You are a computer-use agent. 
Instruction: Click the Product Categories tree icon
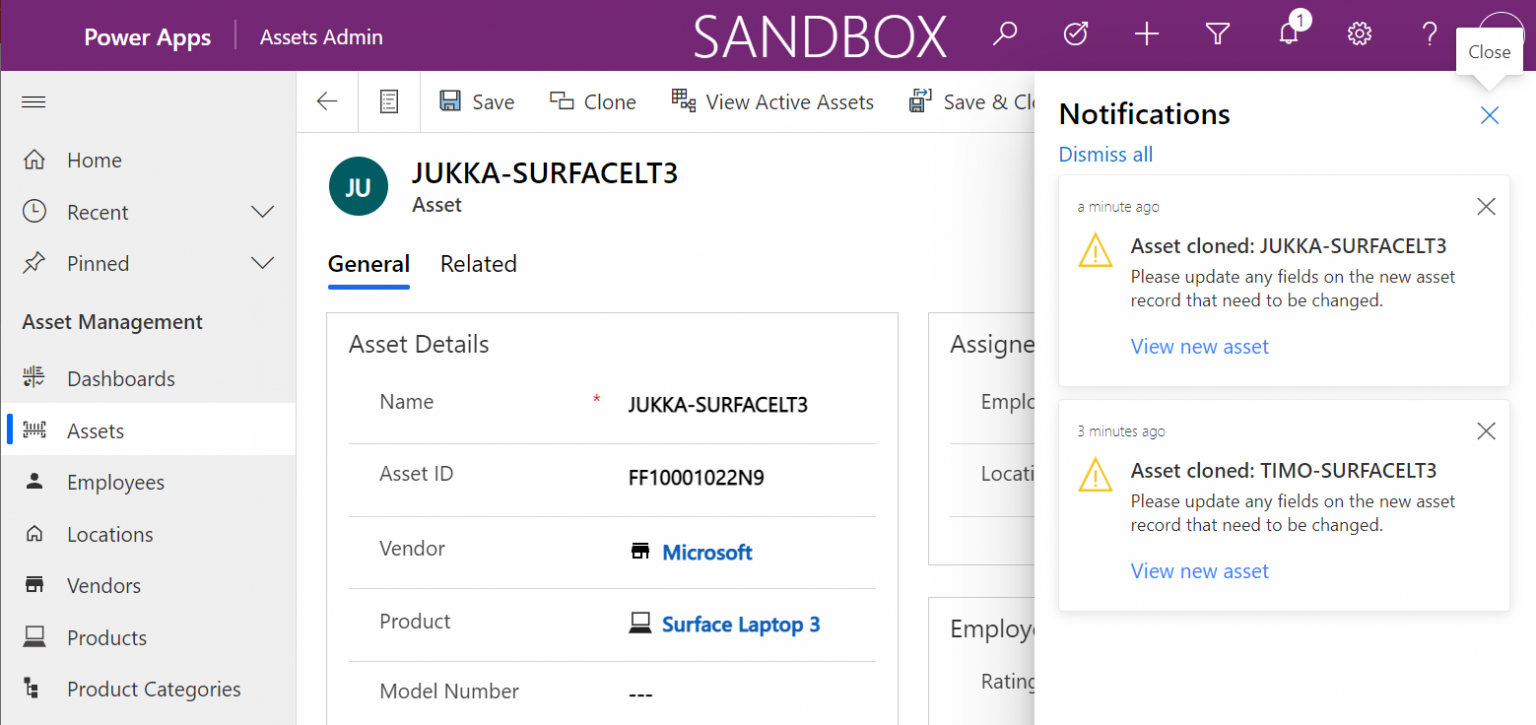pyautogui.click(x=32, y=689)
